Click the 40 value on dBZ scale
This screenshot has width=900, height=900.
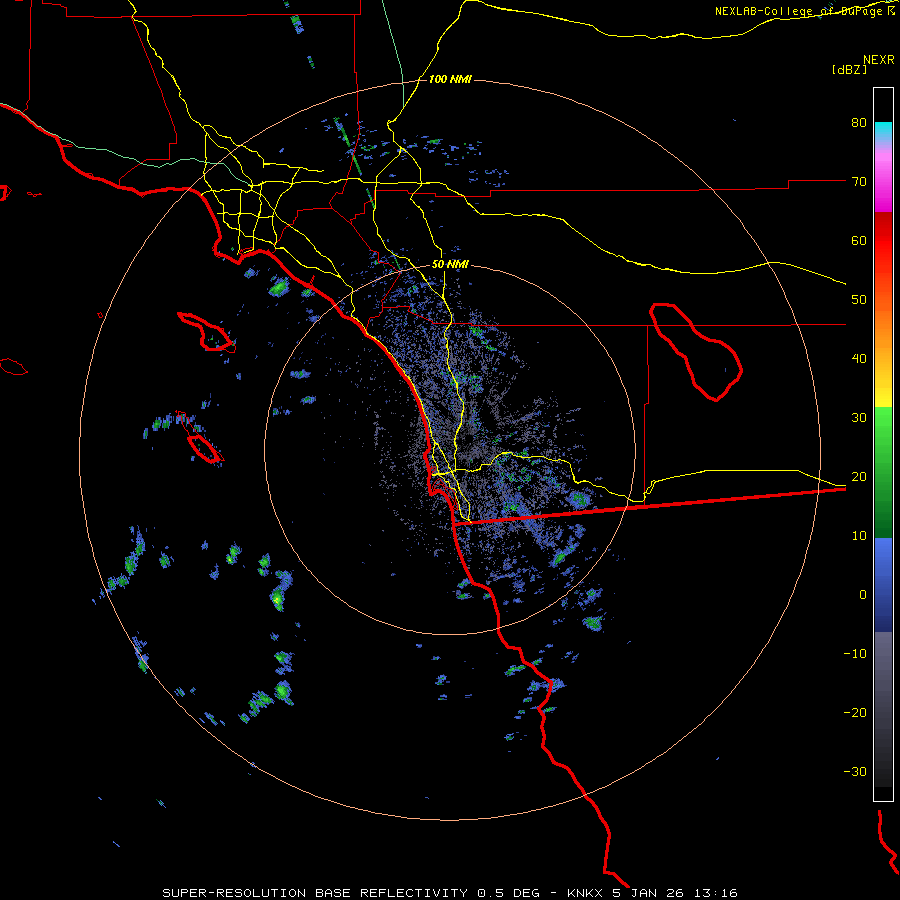point(859,359)
